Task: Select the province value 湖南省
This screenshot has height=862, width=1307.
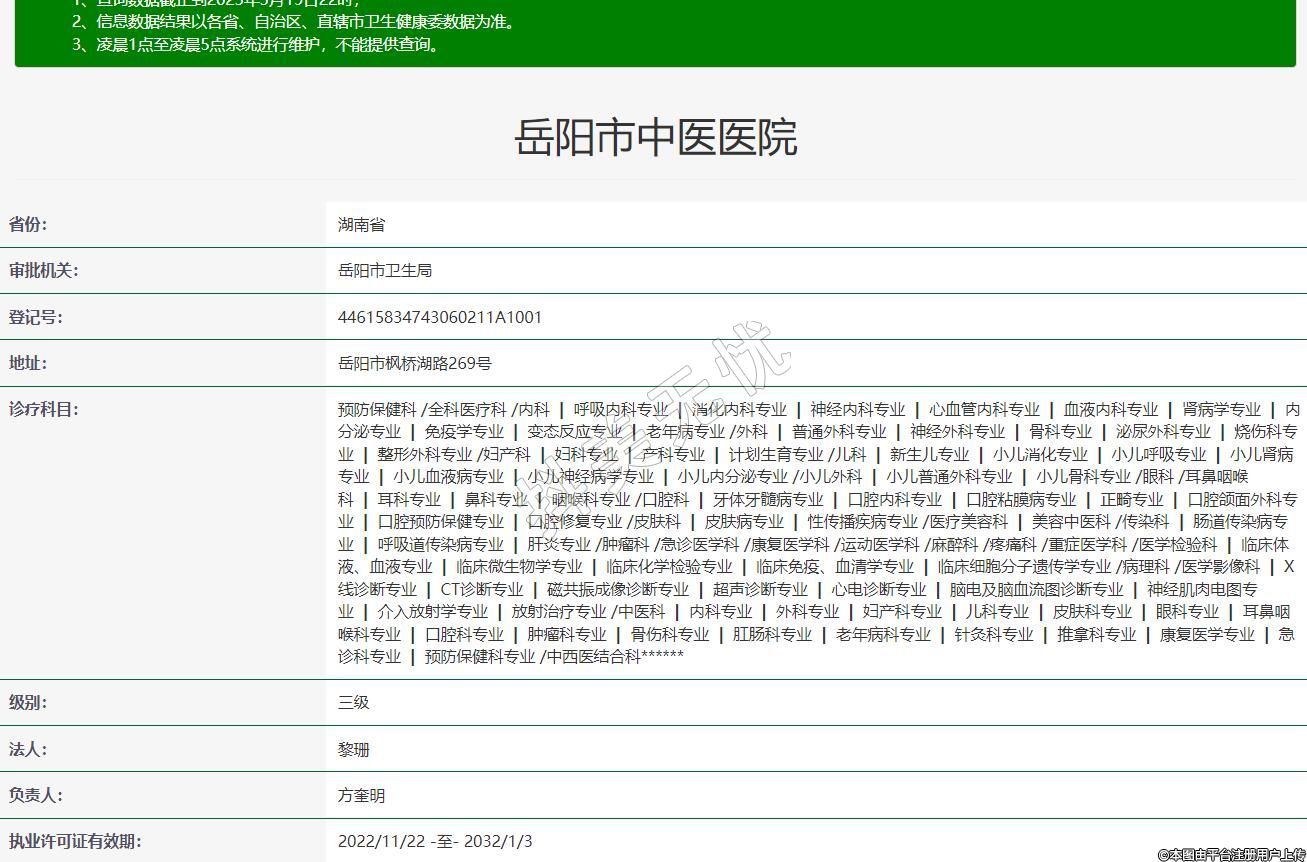Action: coord(361,225)
